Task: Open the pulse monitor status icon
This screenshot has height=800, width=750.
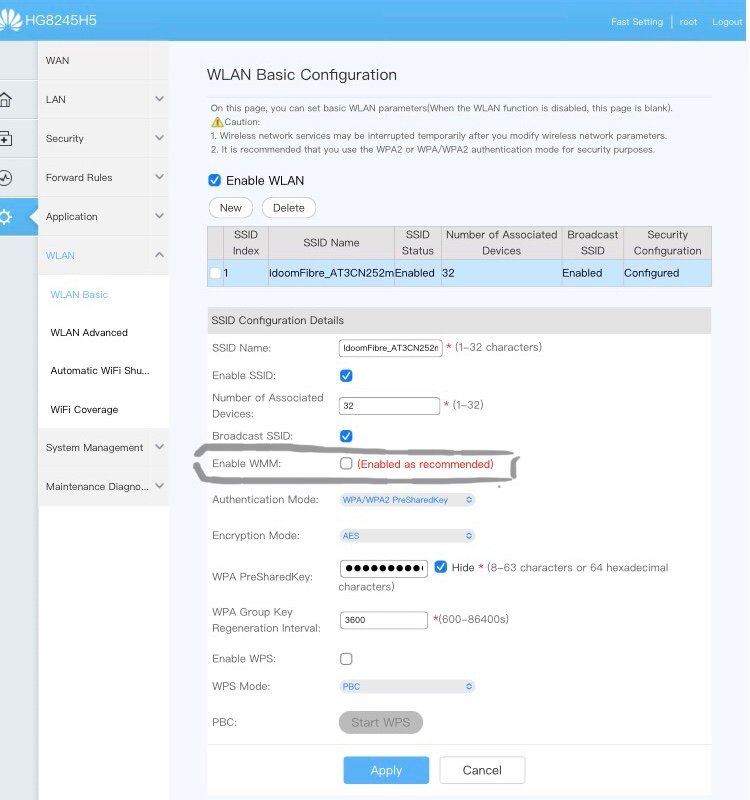Action: tap(6, 178)
